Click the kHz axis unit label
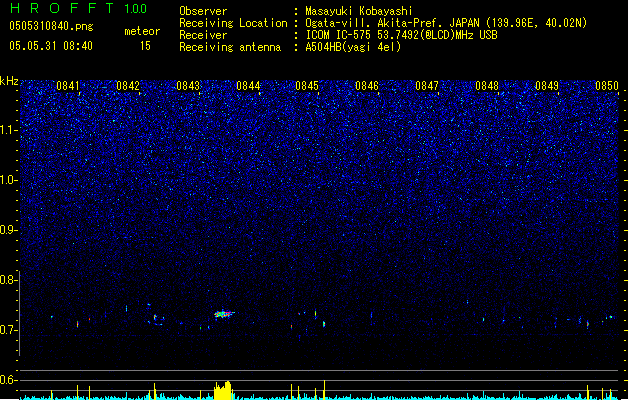Image resolution: width=629 pixels, height=400 pixels. 9,81
